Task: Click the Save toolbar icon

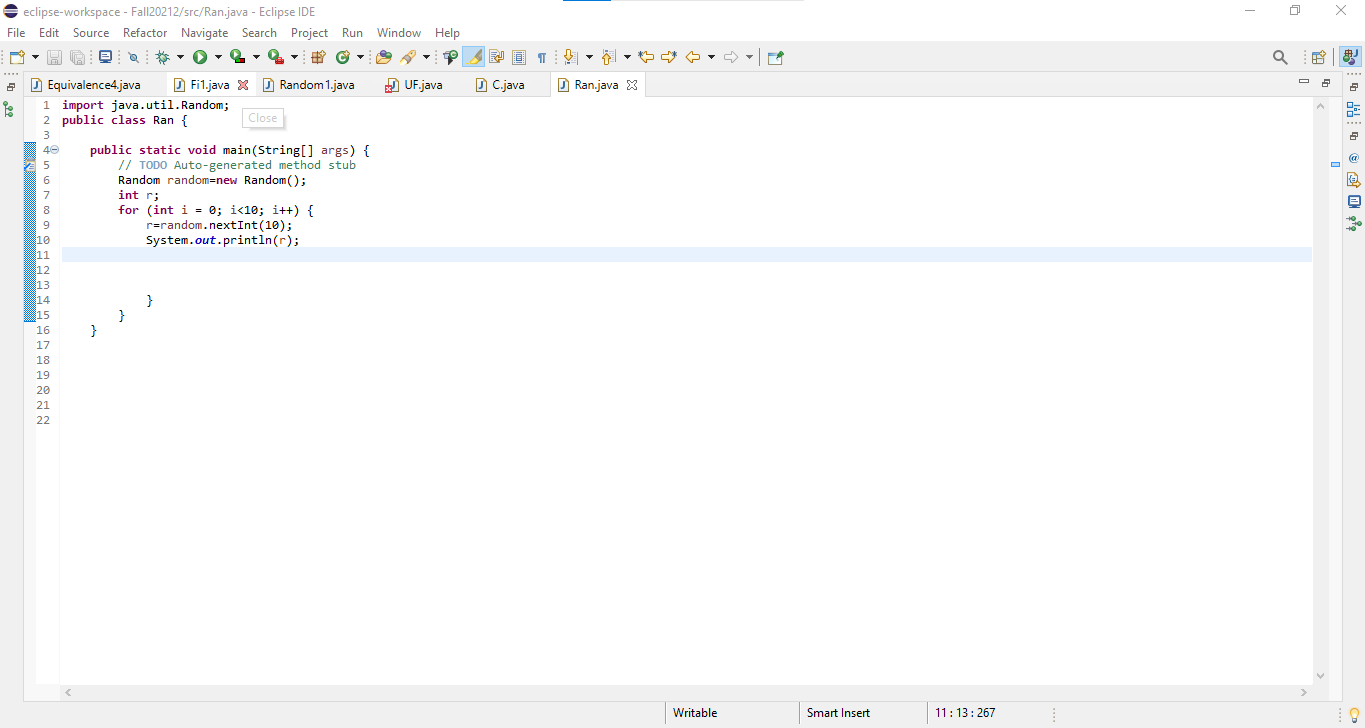Action: (55, 57)
